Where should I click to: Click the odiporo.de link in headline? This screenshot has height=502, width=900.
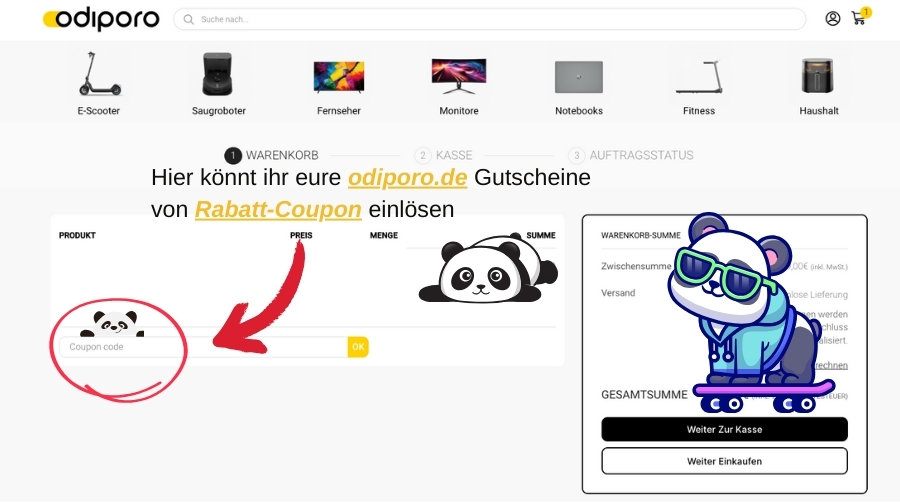[408, 177]
